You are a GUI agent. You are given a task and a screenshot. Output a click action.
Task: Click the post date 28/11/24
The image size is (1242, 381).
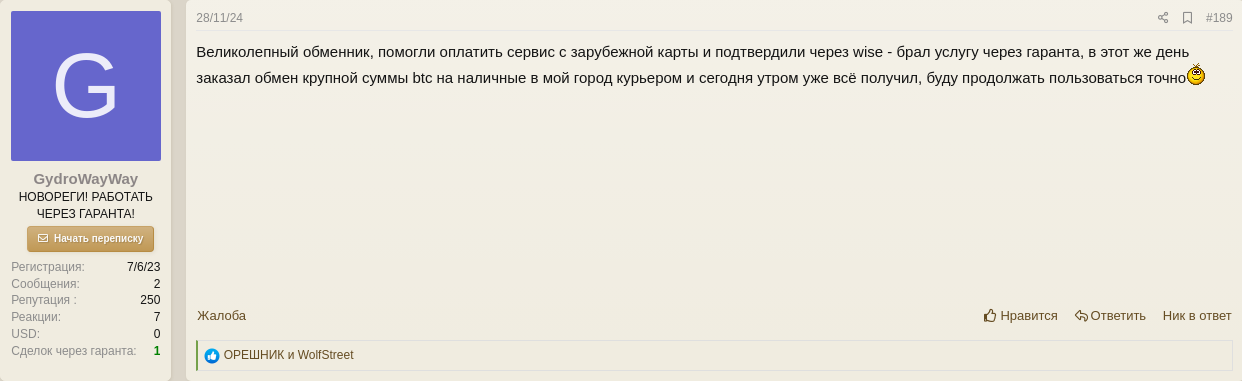[x=219, y=18]
